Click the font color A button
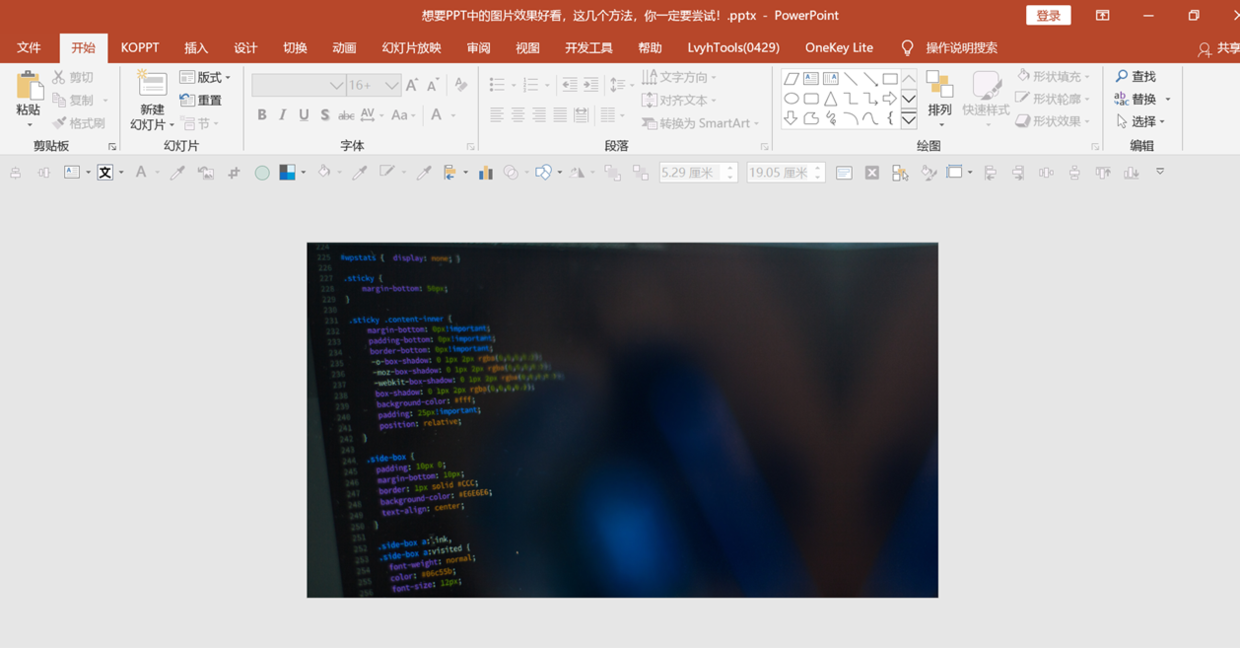 click(437, 115)
